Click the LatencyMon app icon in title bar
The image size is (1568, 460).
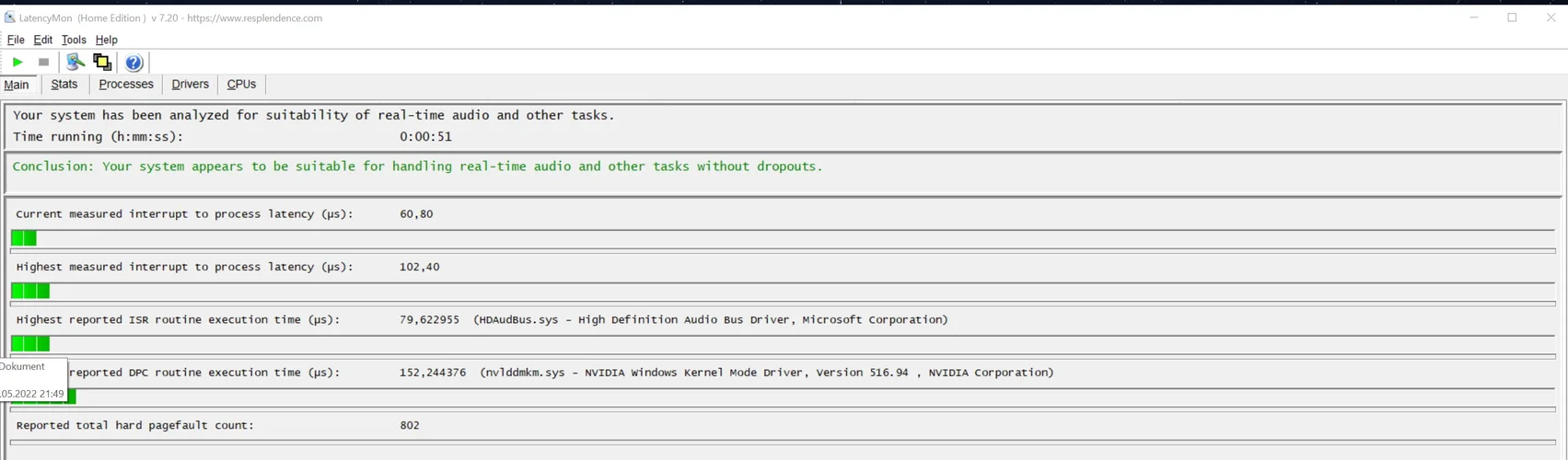(x=10, y=17)
